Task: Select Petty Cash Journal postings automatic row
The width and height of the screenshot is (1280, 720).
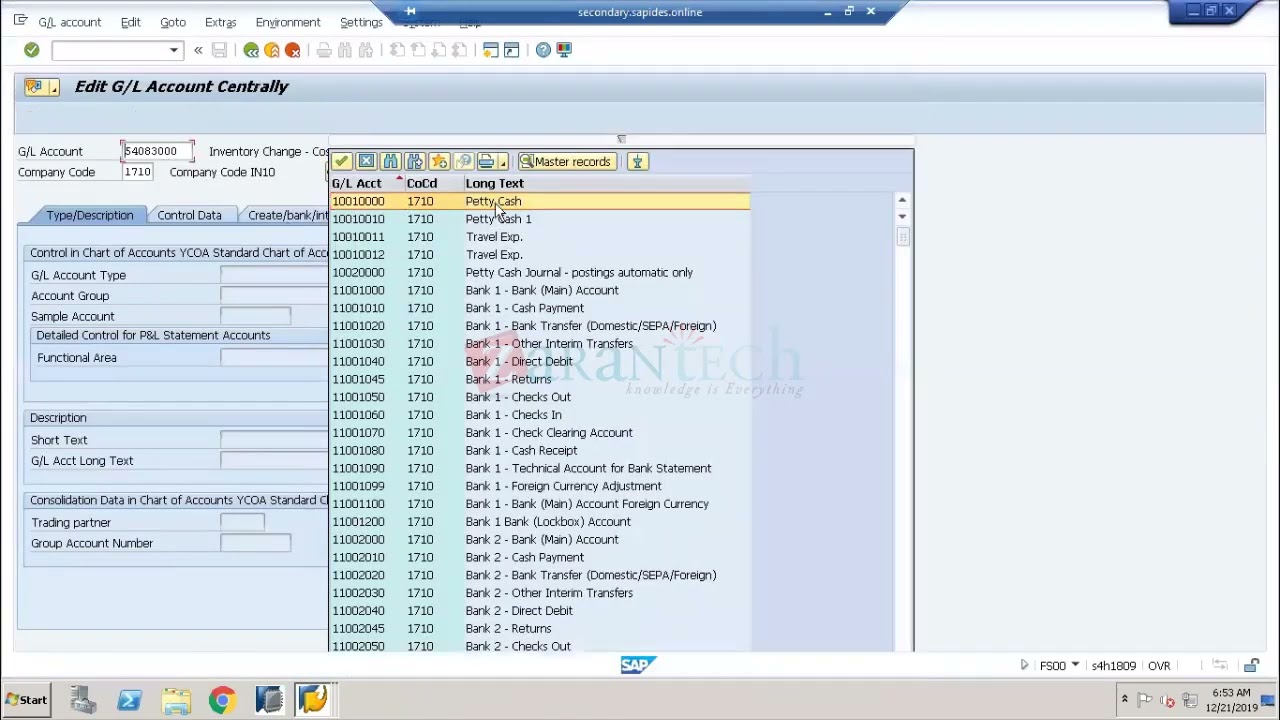Action: click(x=540, y=272)
